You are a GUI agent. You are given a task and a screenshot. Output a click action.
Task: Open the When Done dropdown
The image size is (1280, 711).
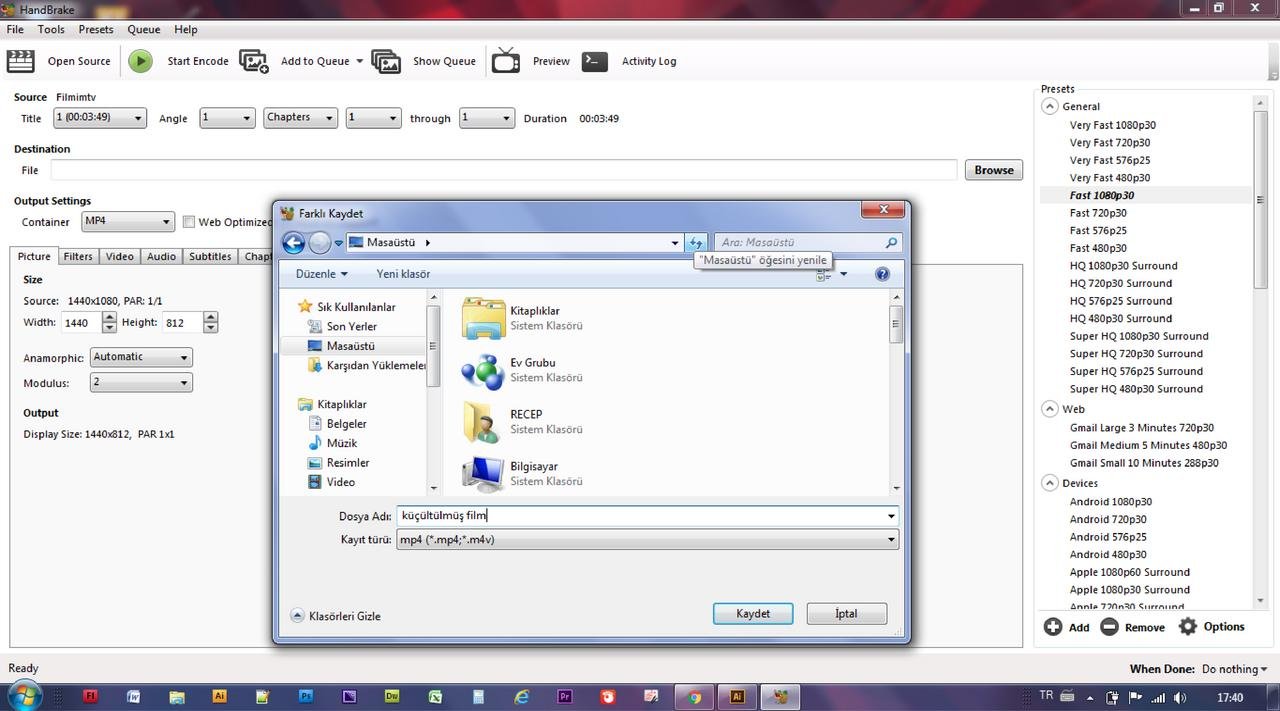[1234, 669]
